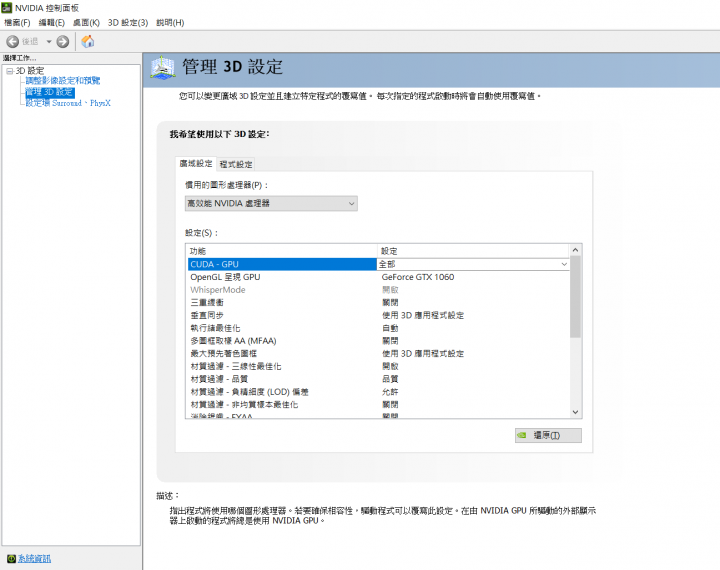Click the settings list scroll up arrow
The width and height of the screenshot is (720, 570).
[x=575, y=250]
